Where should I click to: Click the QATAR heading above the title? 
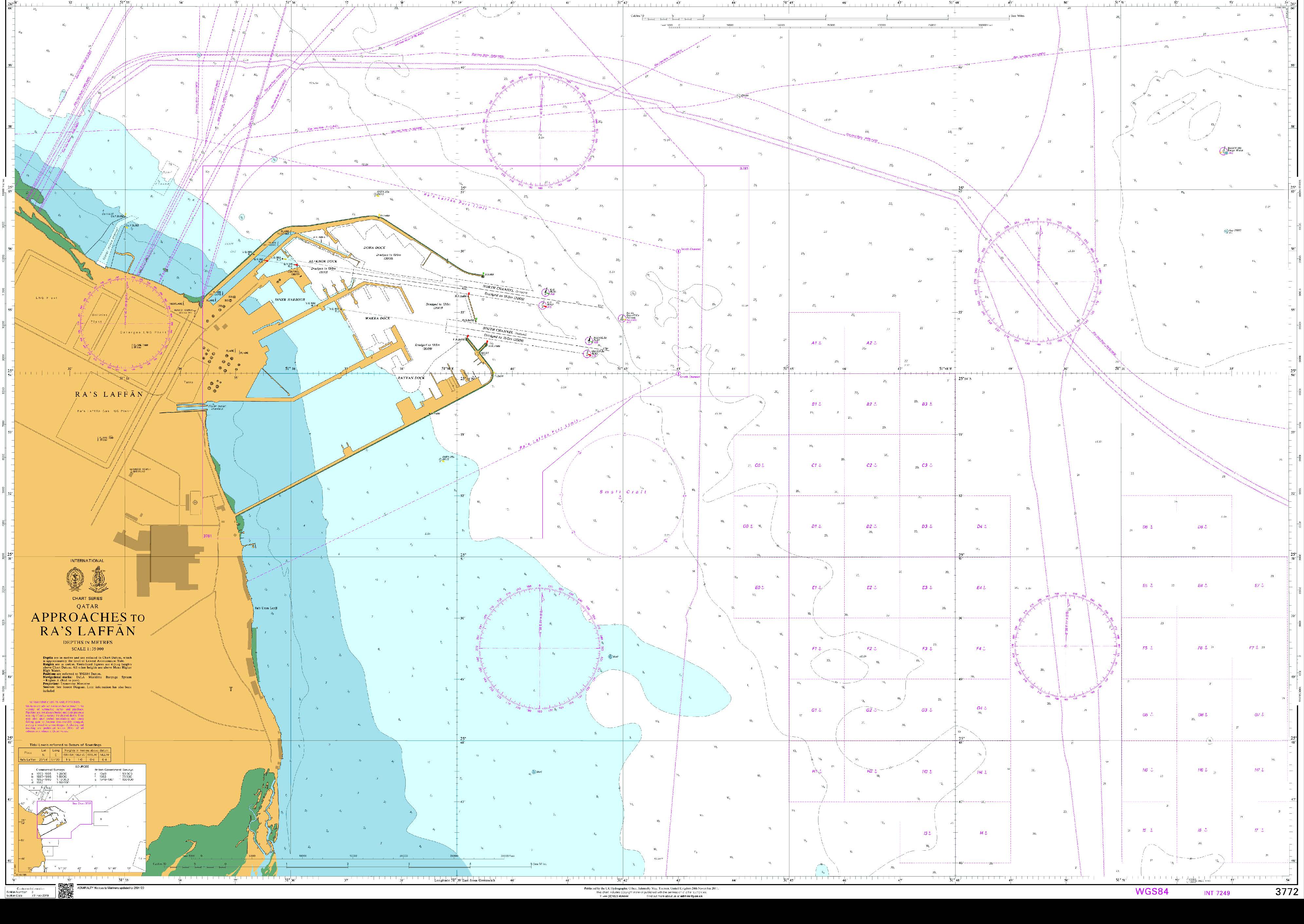(x=88, y=606)
